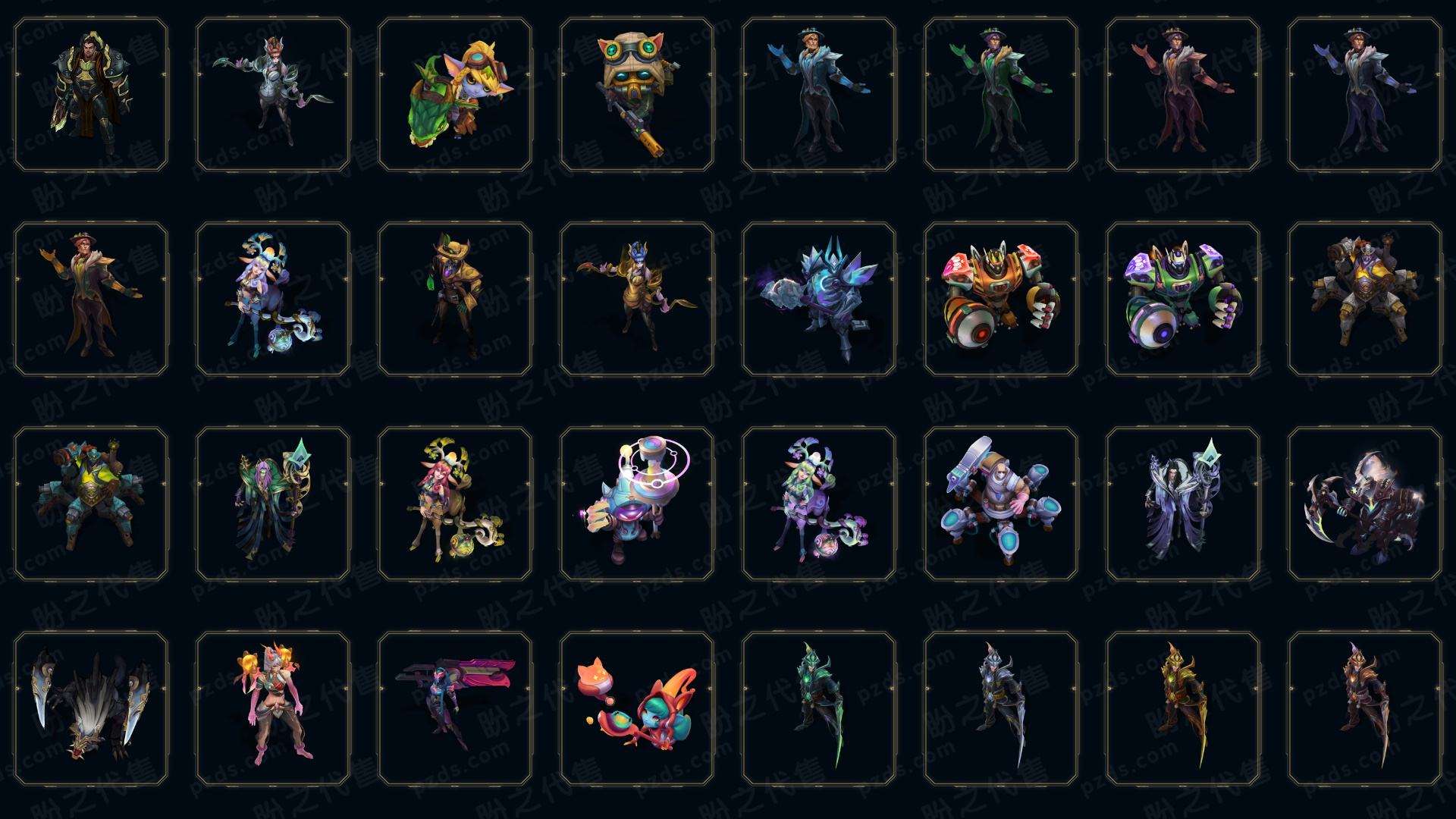Pick the green-robed mage with diamond staff
This screenshot has width=1456, height=819.
point(273,504)
